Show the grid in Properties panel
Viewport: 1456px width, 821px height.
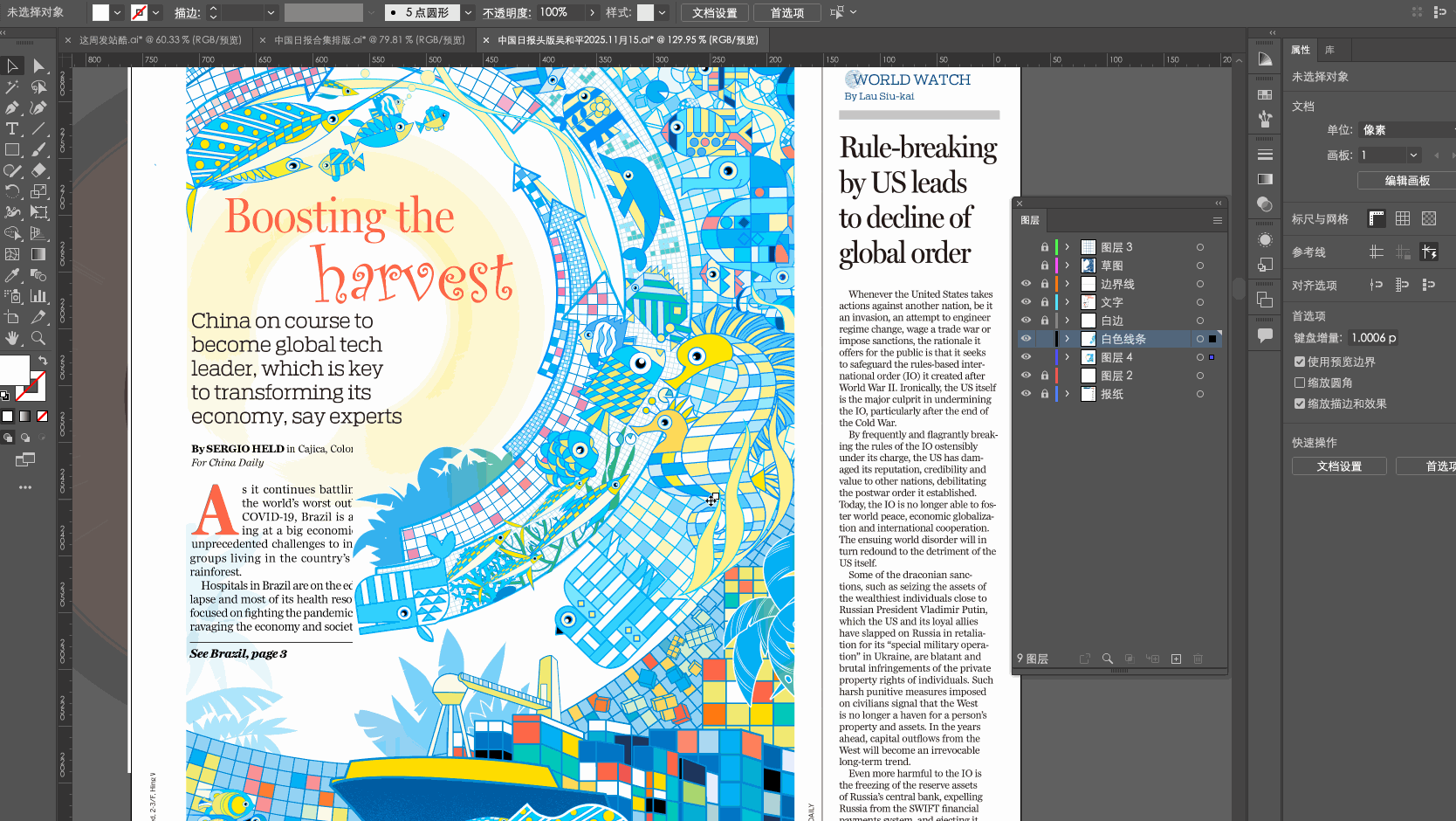(1403, 218)
